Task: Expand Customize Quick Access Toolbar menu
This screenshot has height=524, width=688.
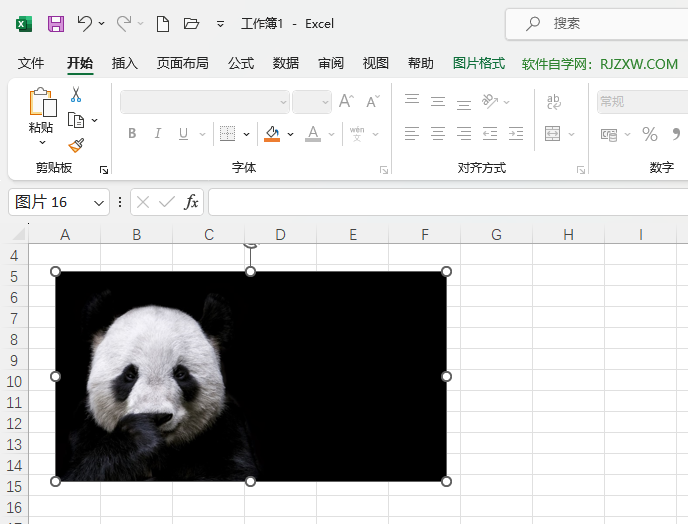Action: pyautogui.click(x=221, y=24)
